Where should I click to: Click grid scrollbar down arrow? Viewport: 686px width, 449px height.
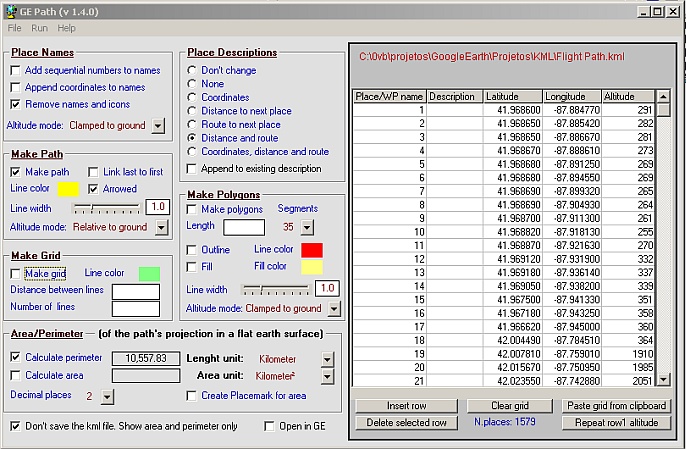(664, 379)
